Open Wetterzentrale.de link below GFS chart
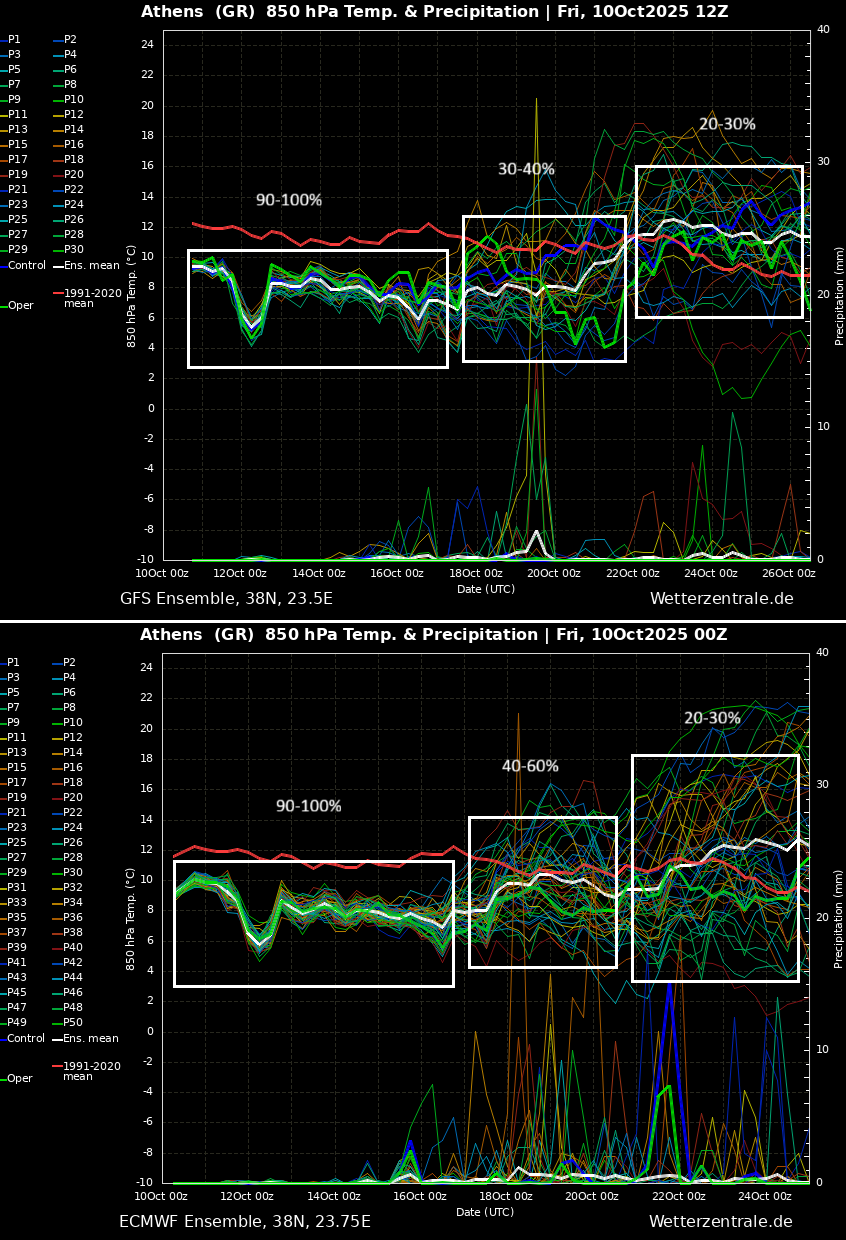Image resolution: width=846 pixels, height=1240 pixels. click(x=721, y=599)
